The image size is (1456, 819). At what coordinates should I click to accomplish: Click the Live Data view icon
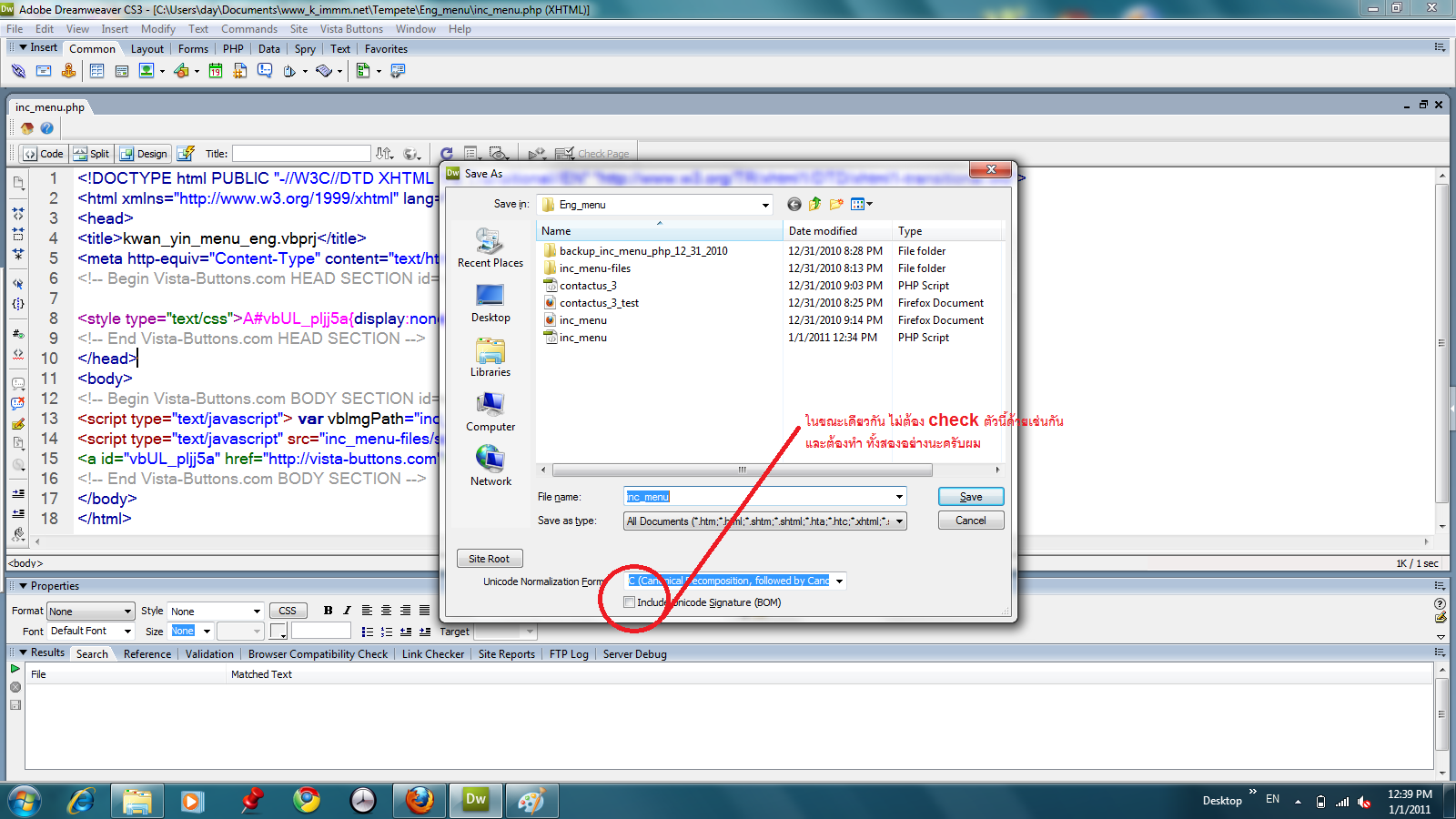click(186, 154)
